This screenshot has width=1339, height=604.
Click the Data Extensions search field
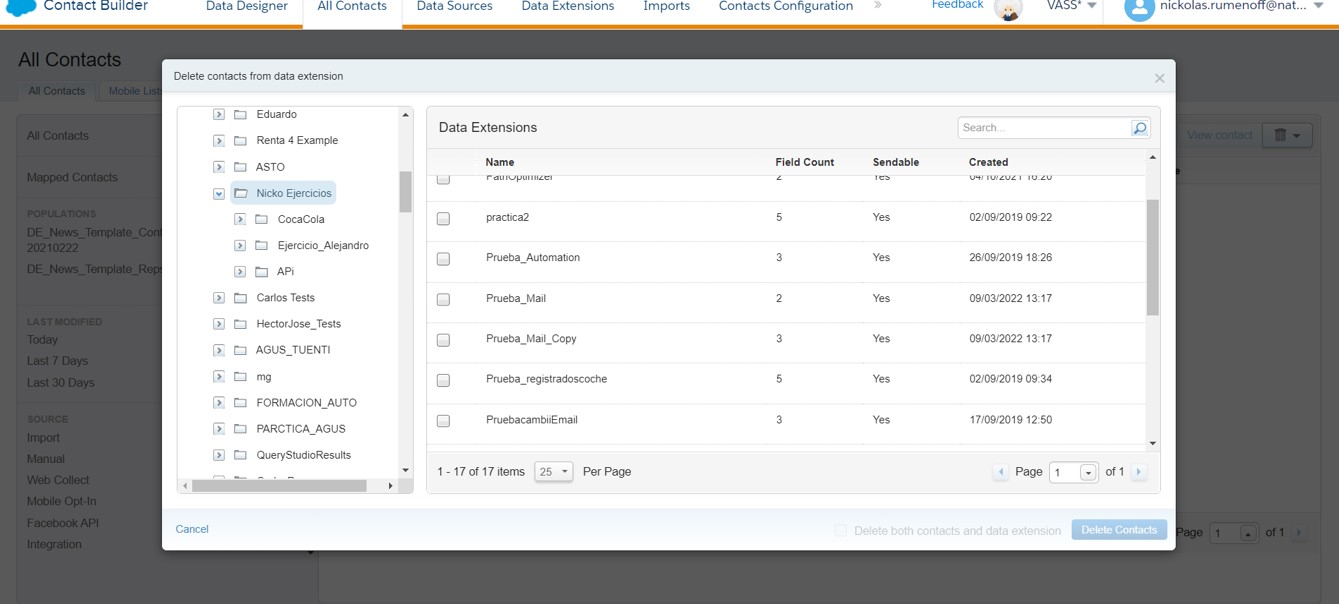[1043, 128]
